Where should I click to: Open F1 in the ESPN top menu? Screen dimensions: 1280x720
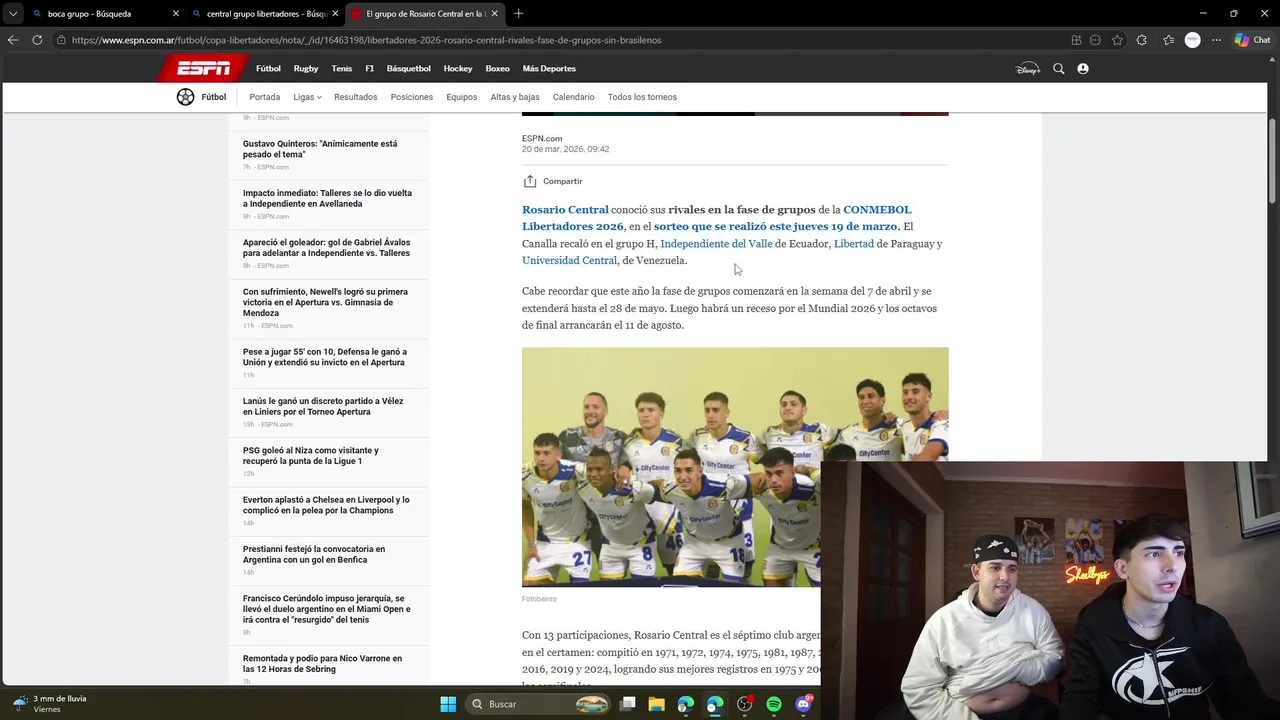pyautogui.click(x=369, y=69)
